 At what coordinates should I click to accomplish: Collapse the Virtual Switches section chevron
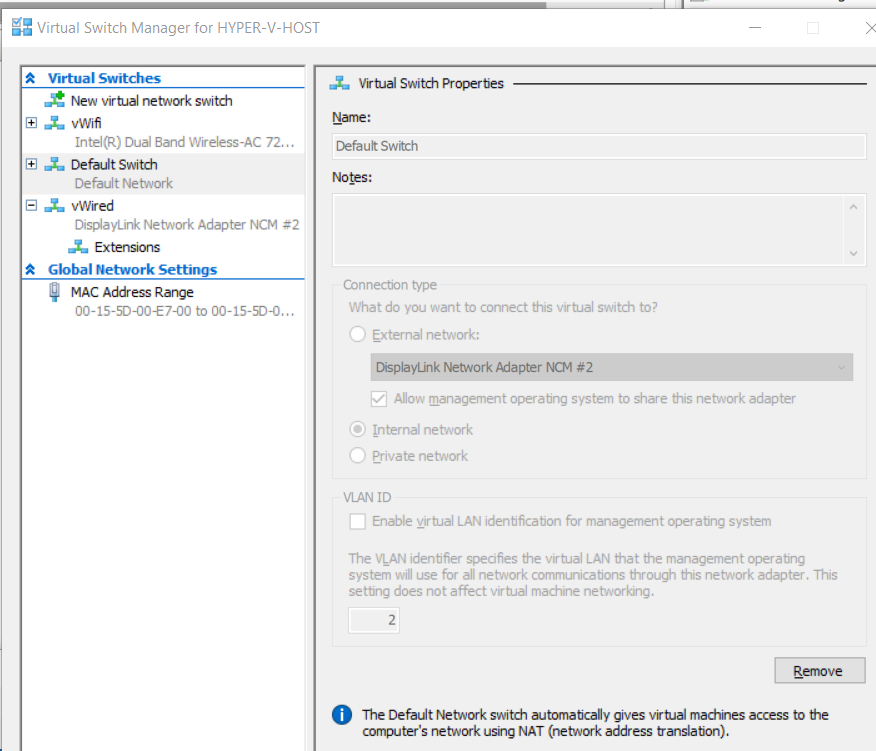[x=31, y=78]
